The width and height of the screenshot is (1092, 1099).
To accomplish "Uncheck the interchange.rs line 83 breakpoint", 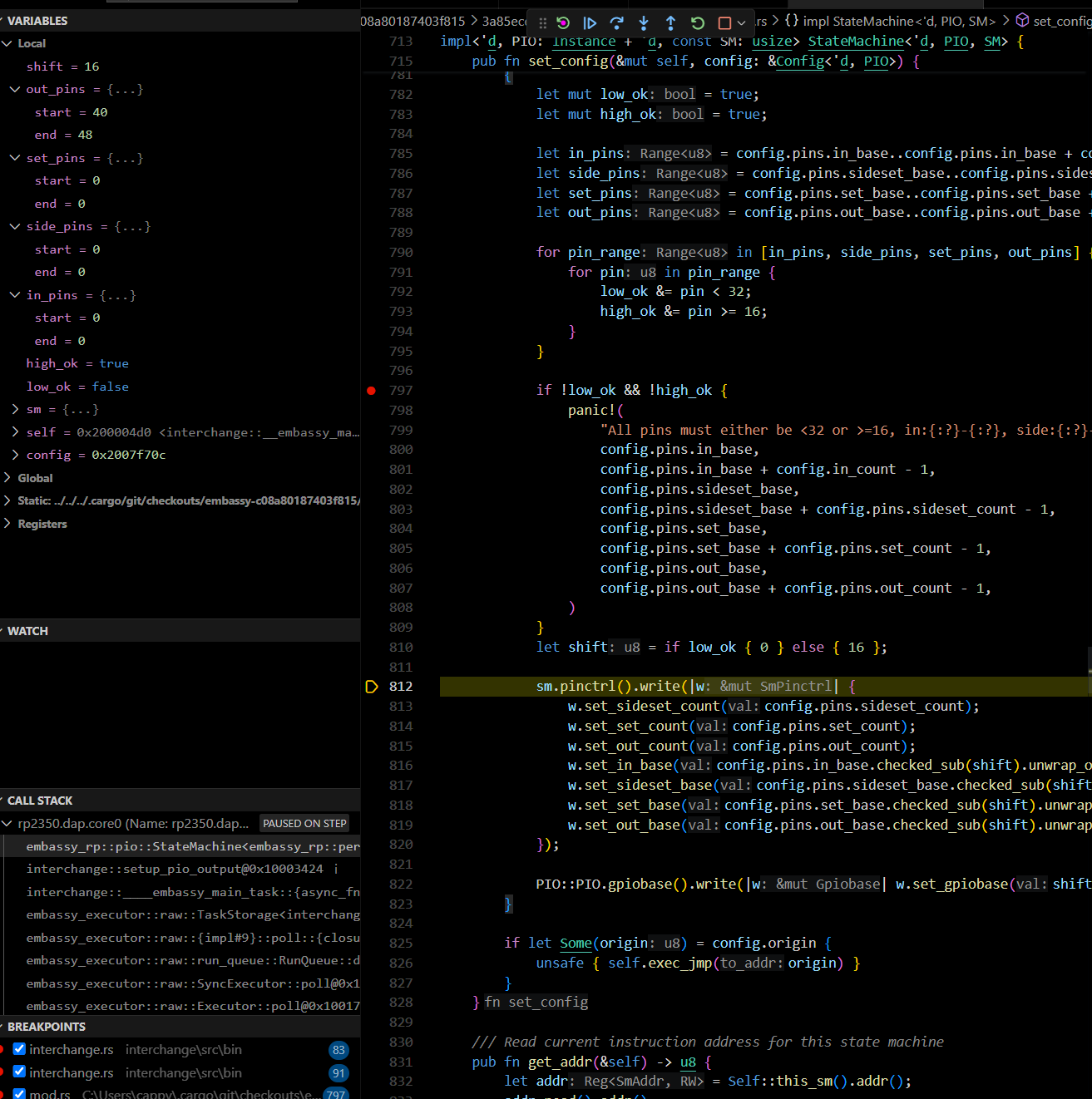I will coord(20,1050).
